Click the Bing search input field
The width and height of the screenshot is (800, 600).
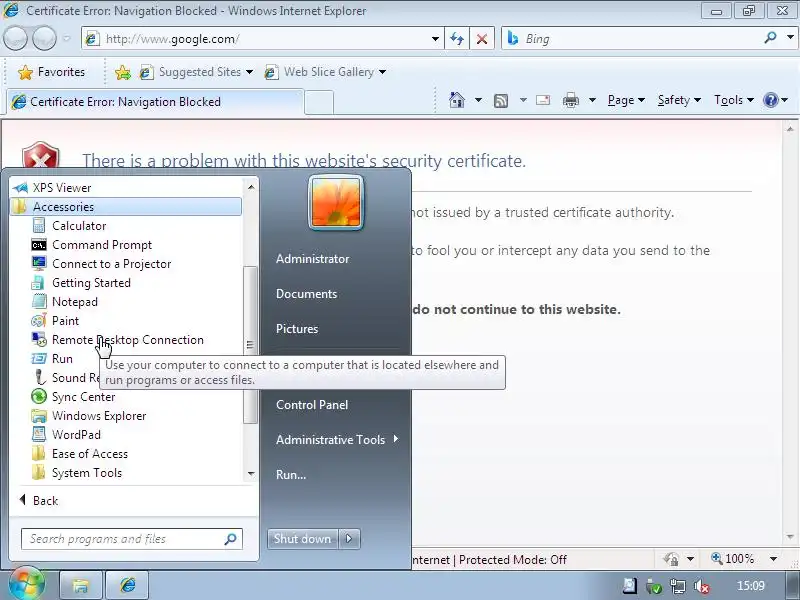pos(643,39)
